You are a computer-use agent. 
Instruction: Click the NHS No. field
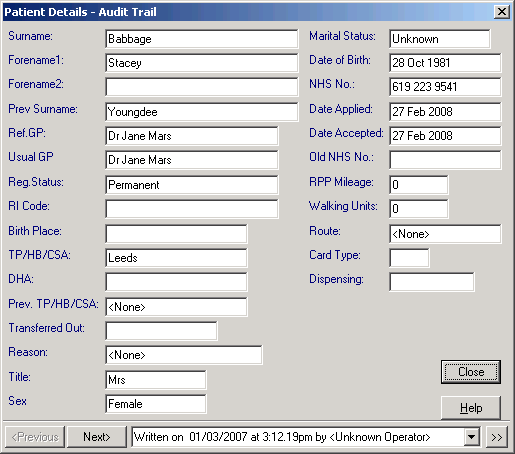(445, 87)
